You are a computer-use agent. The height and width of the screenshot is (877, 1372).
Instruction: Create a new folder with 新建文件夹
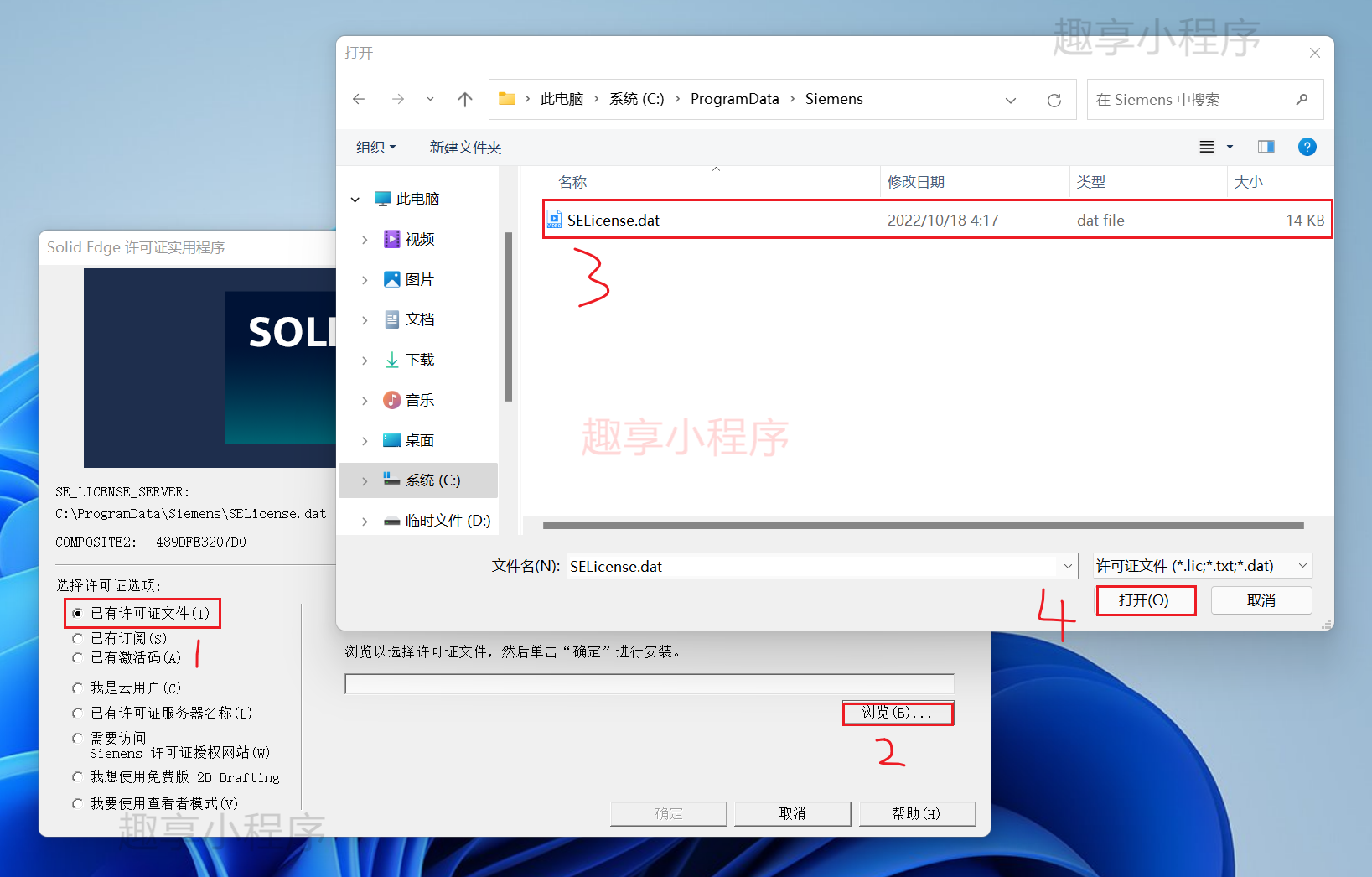pos(465,148)
